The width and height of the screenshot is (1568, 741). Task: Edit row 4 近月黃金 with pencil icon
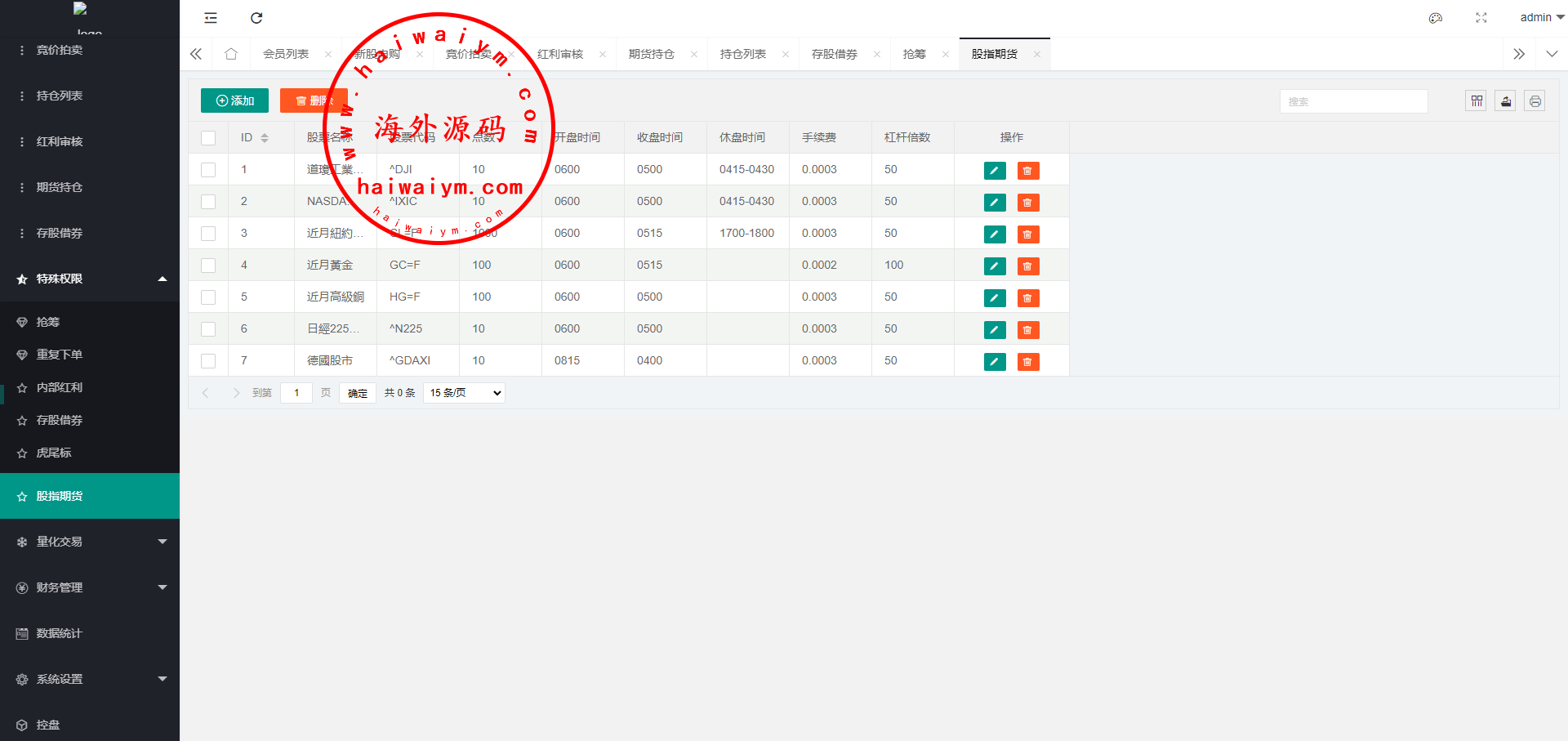point(995,266)
